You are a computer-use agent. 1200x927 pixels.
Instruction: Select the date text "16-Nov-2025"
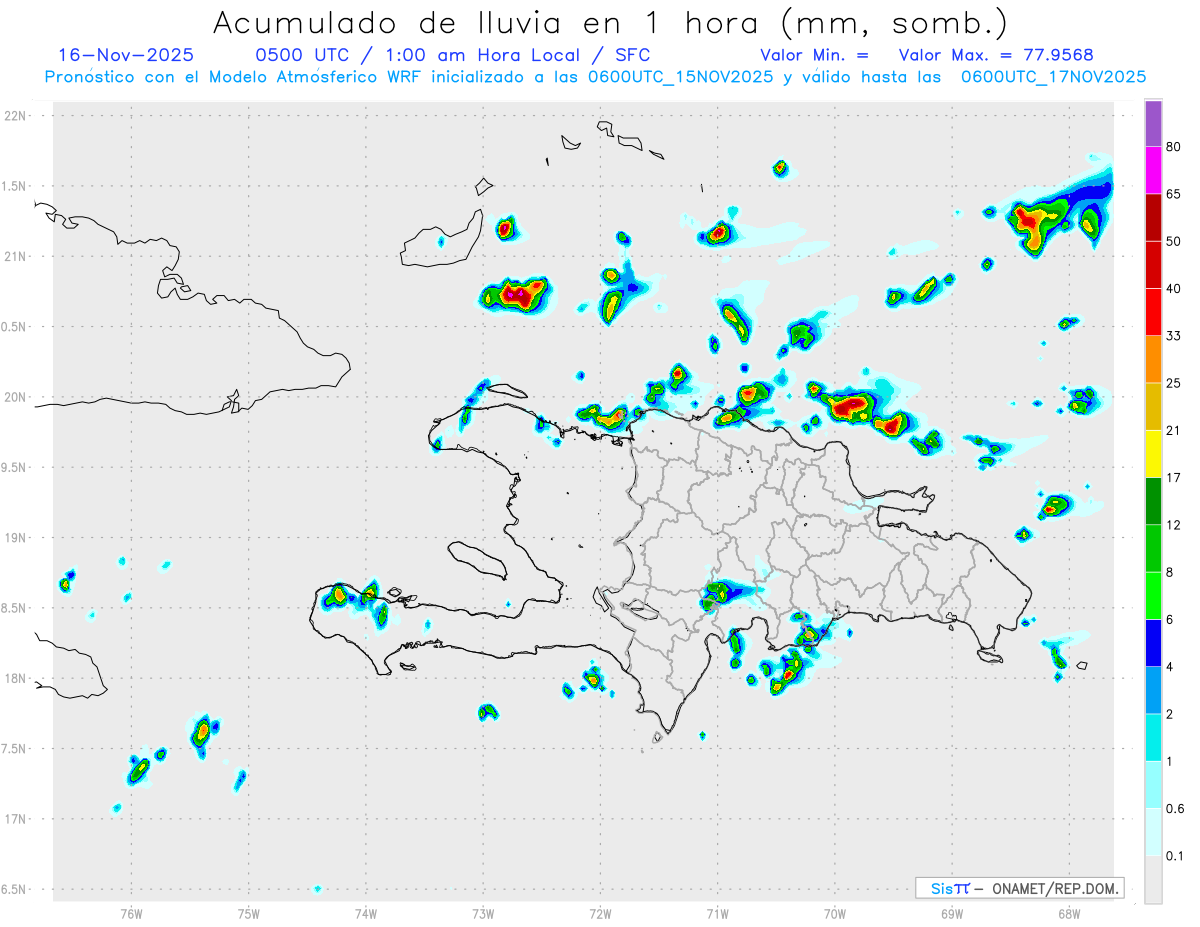126,55
